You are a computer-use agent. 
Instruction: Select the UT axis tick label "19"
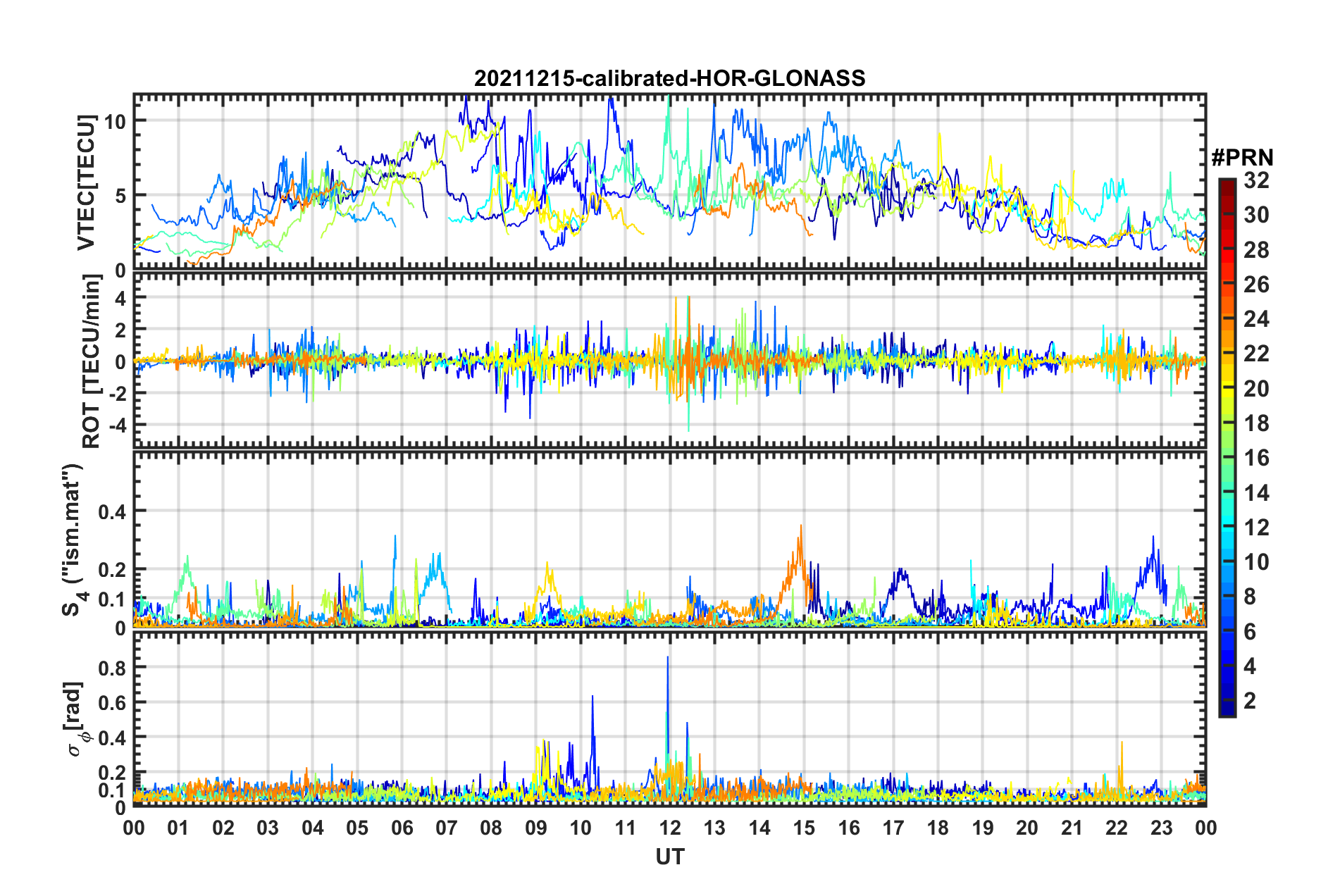pyautogui.click(x=983, y=828)
